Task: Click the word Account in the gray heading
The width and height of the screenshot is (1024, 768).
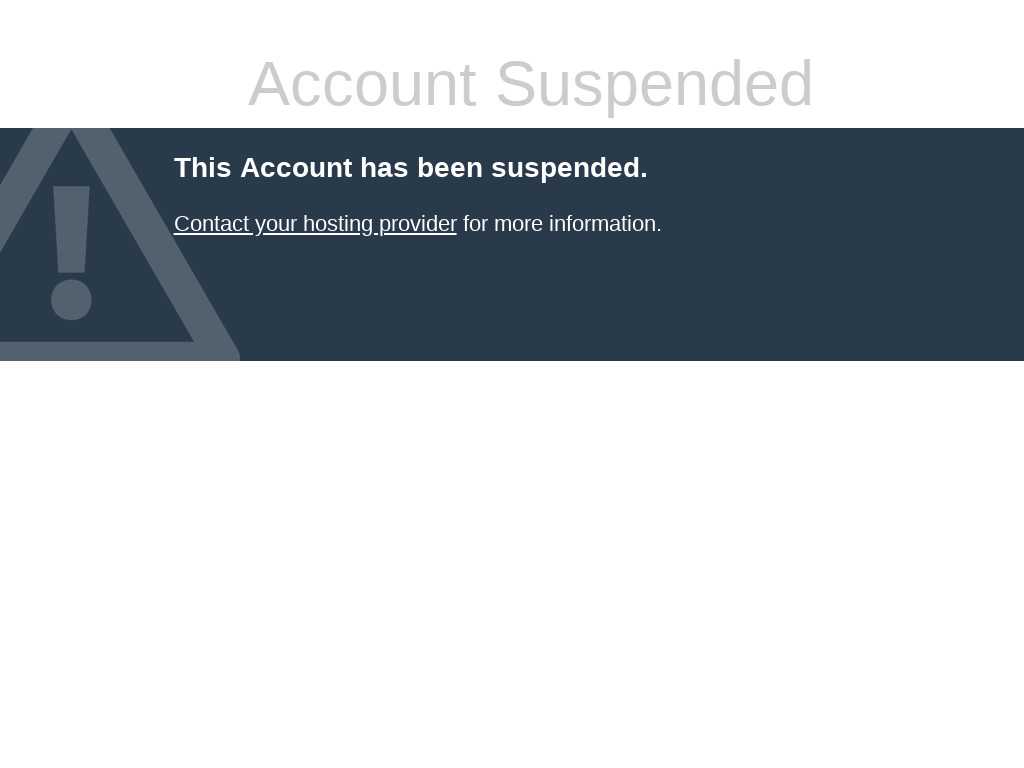Action: [x=362, y=84]
